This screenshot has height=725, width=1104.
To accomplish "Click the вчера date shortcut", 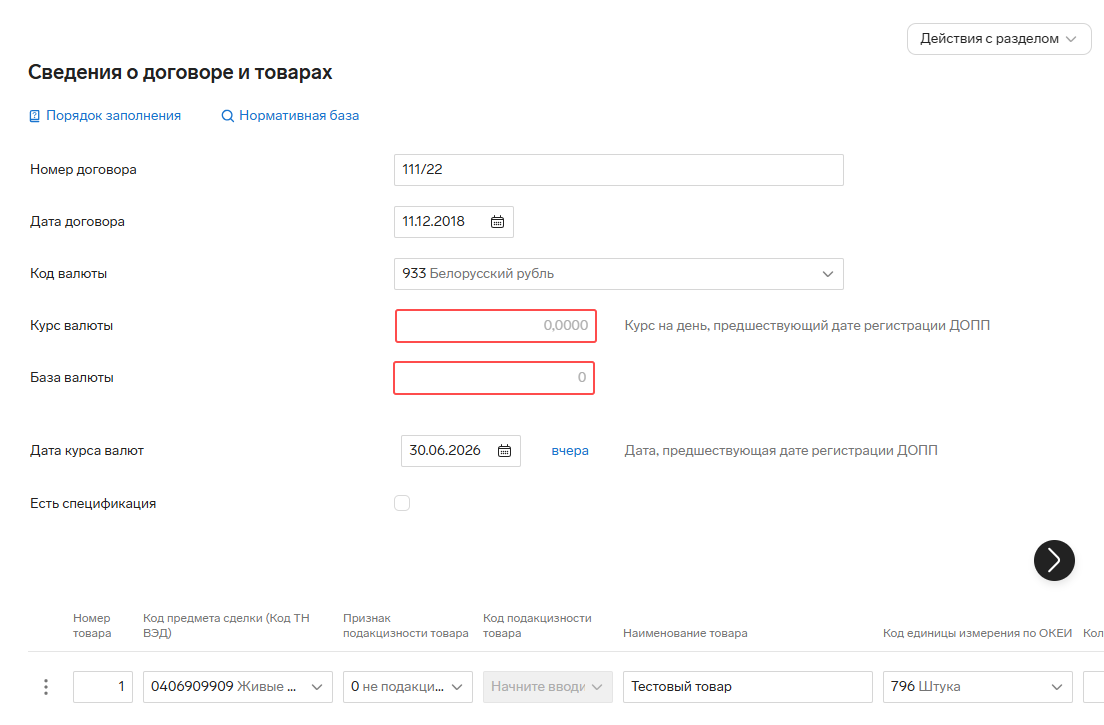I will coord(570,450).
